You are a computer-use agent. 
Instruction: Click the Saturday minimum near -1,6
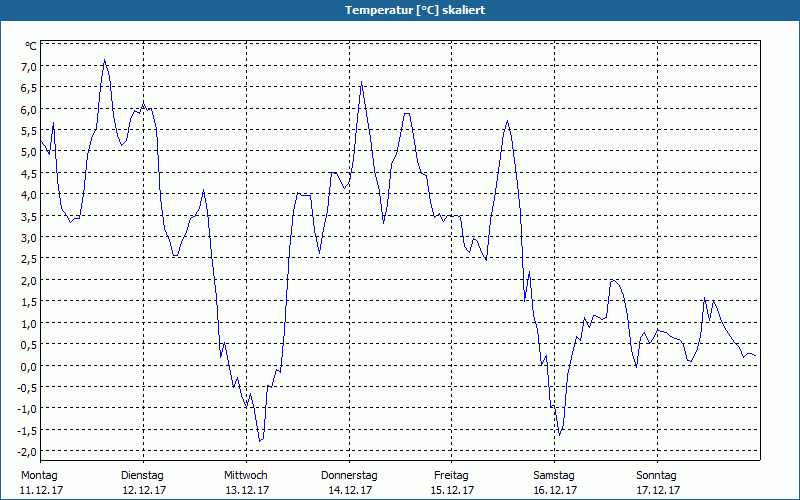560,435
